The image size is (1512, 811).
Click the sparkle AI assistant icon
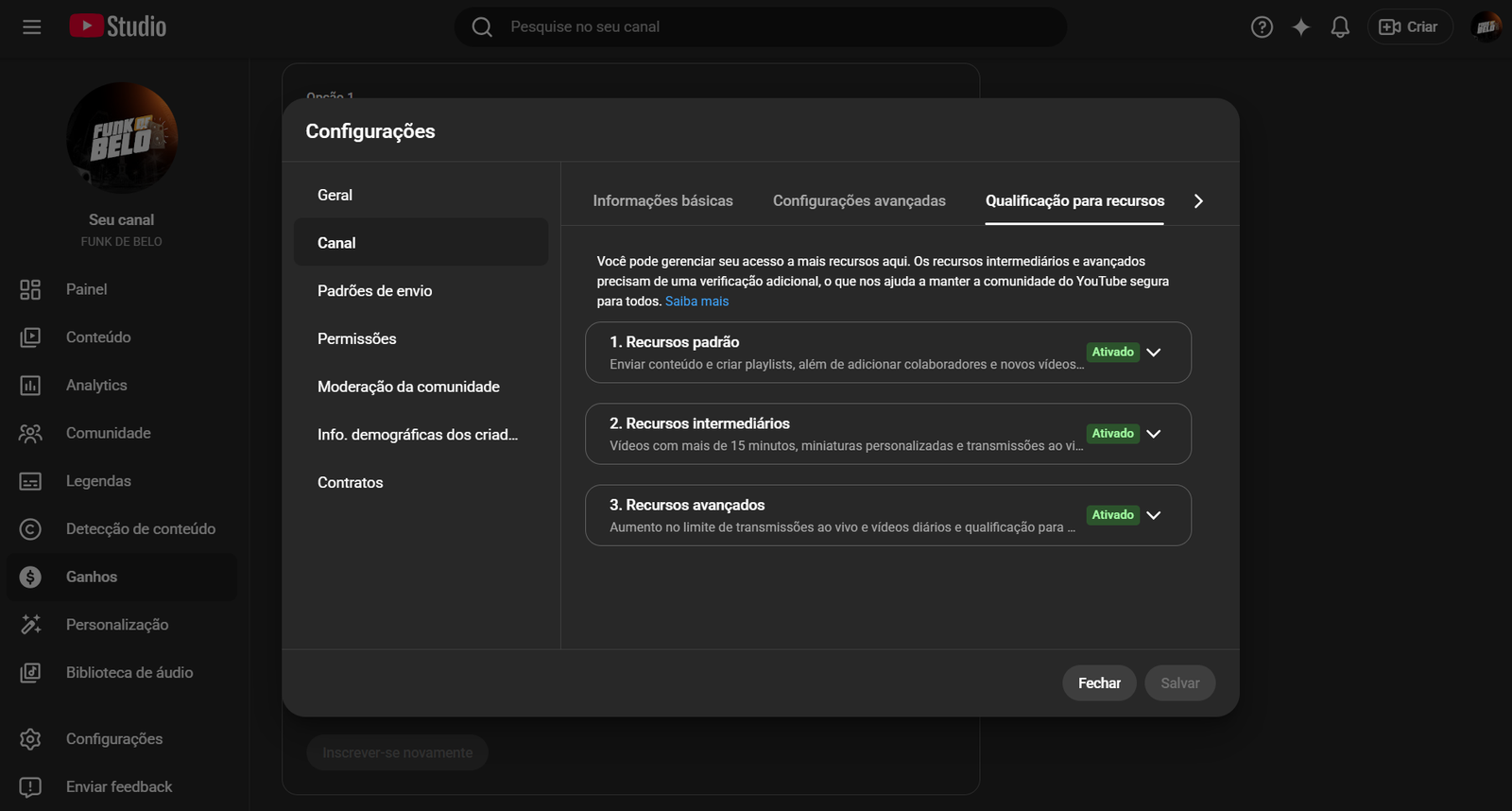coord(1301,27)
